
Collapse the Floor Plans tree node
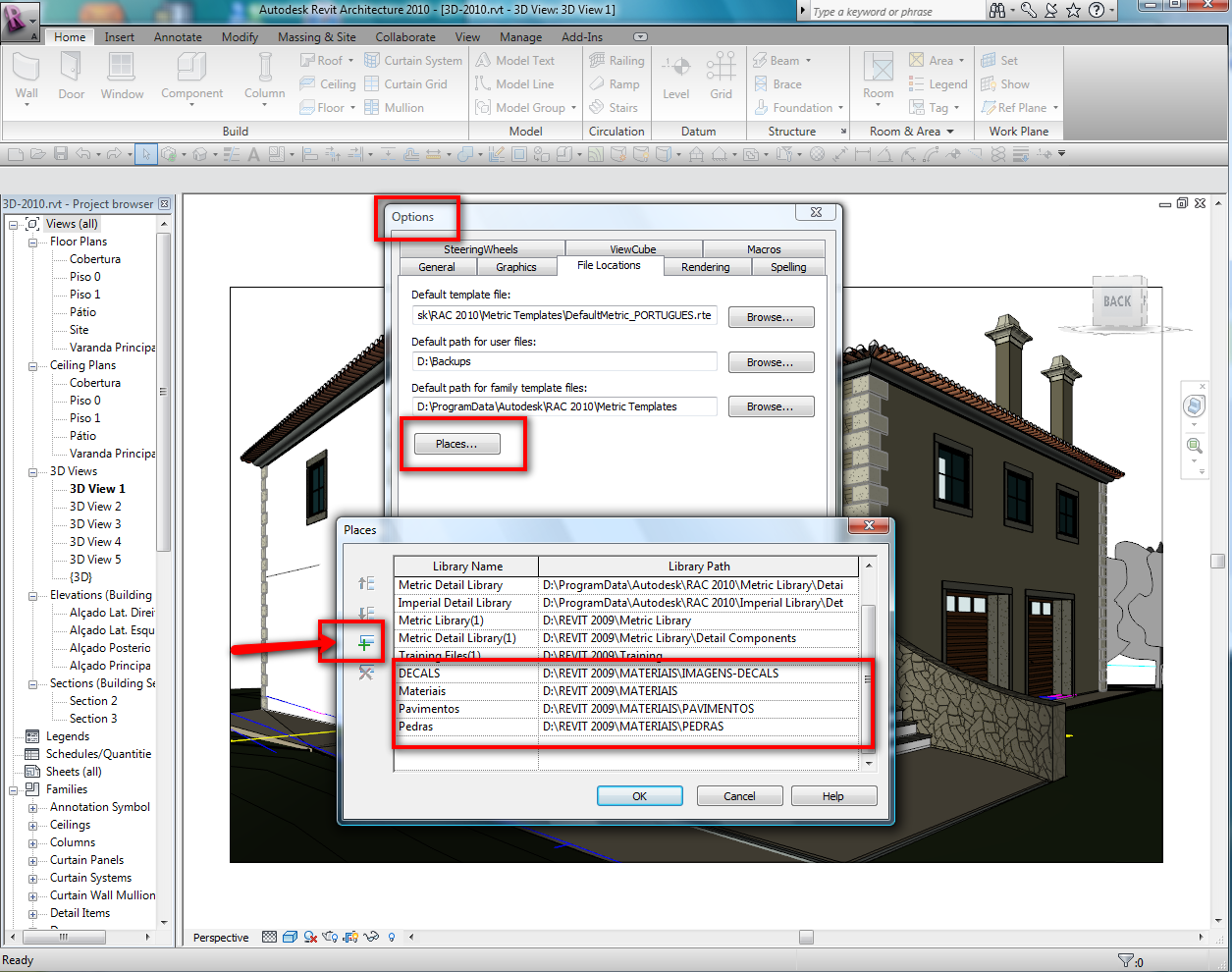pyautogui.click(x=32, y=242)
